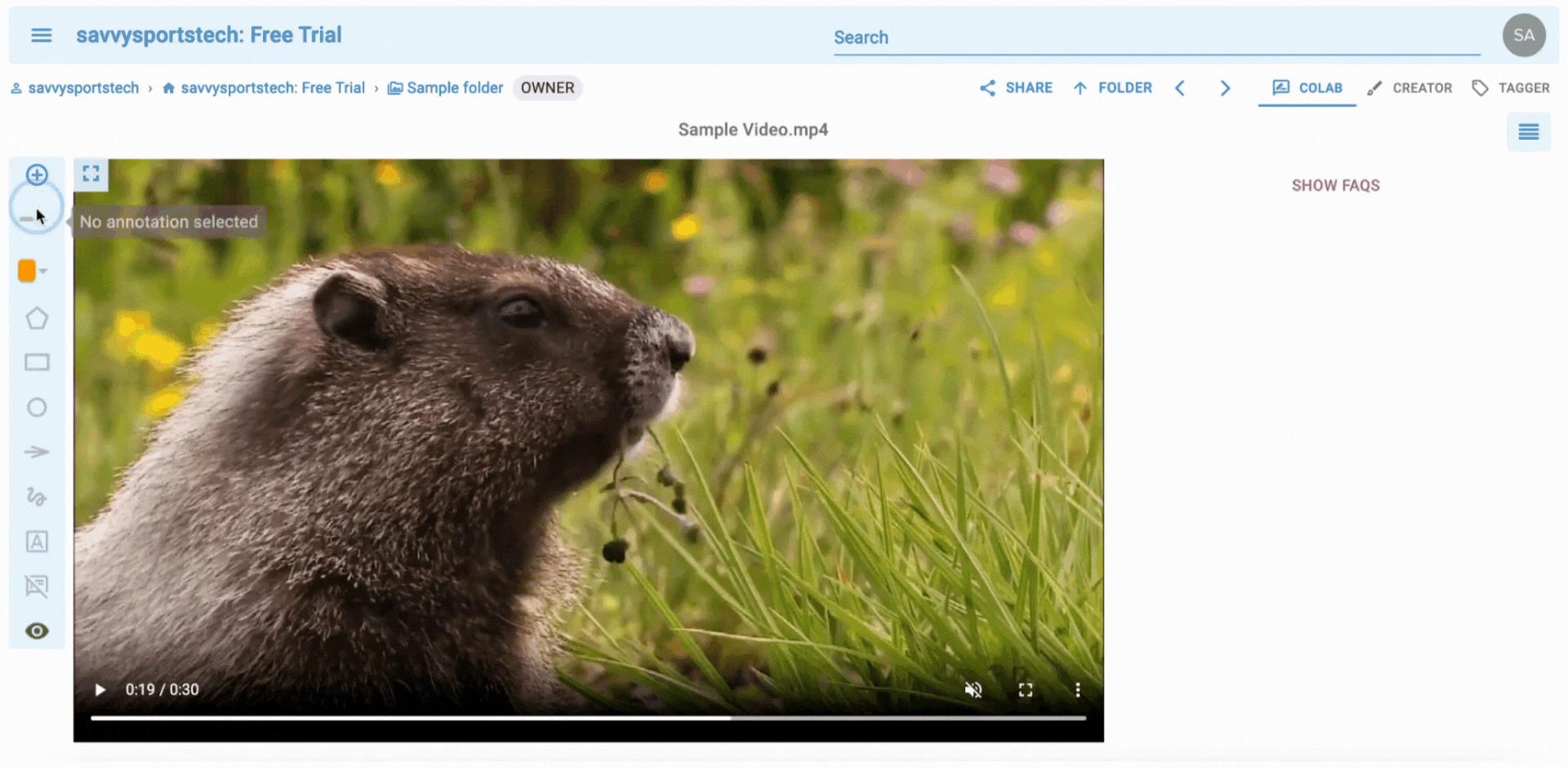Select the rectangle annotation tool
Screen dimensions: 1568x768
click(x=37, y=362)
